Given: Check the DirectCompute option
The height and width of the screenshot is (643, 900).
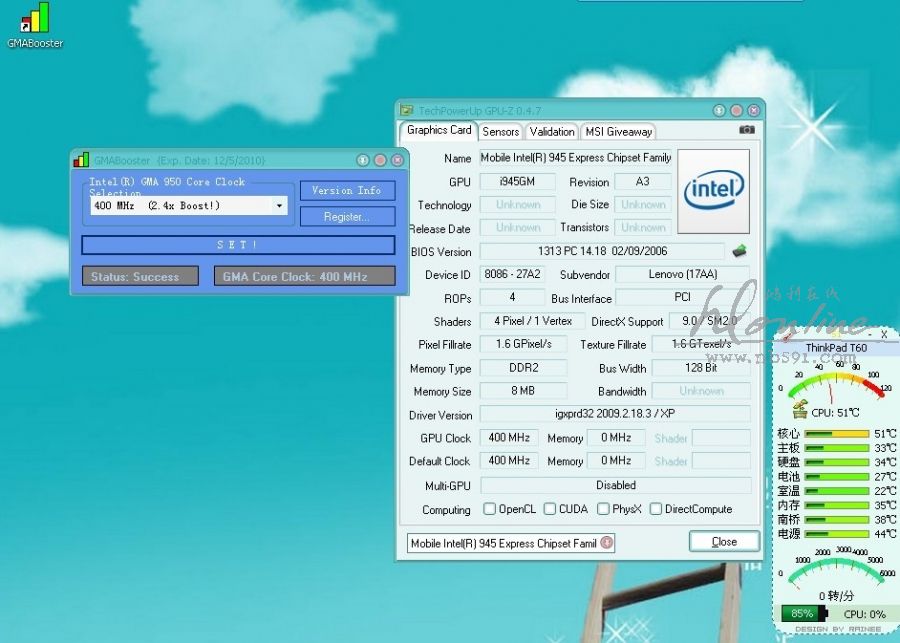Looking at the screenshot, I should tap(656, 509).
